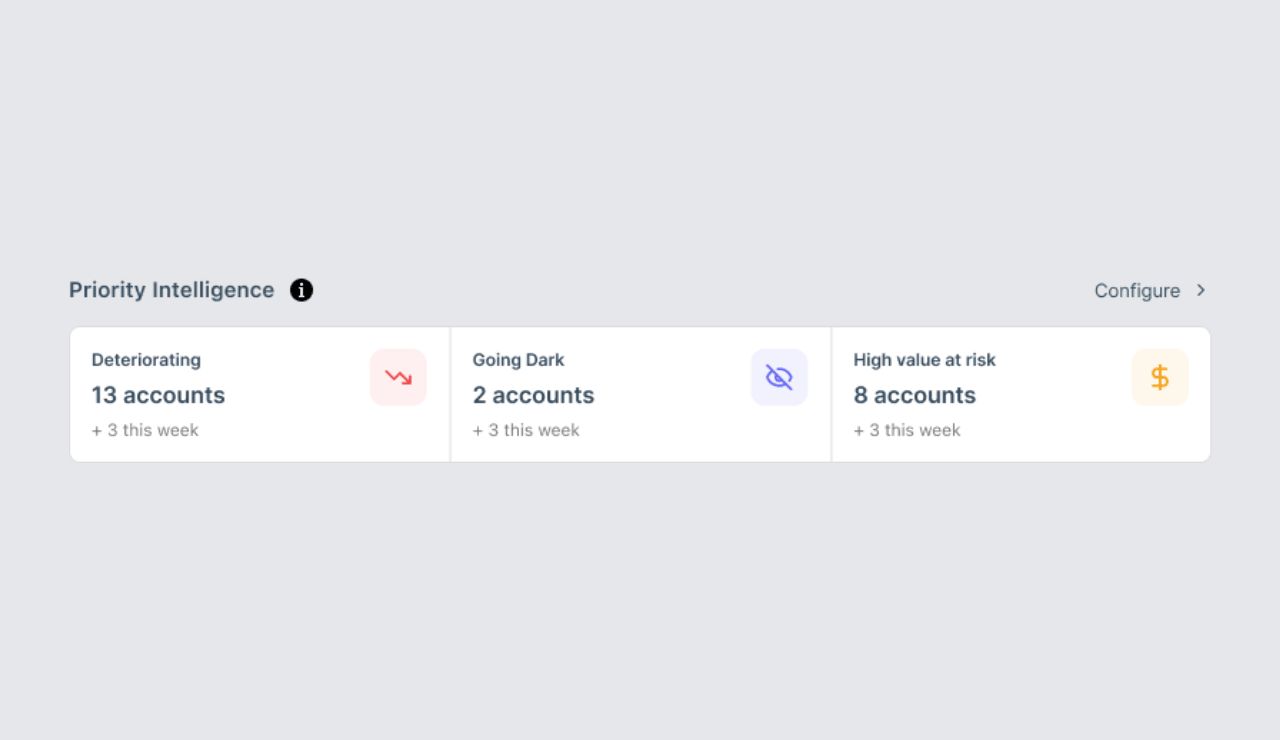Click the Priority Intelligence heading
1280x740 pixels.
pos(171,290)
